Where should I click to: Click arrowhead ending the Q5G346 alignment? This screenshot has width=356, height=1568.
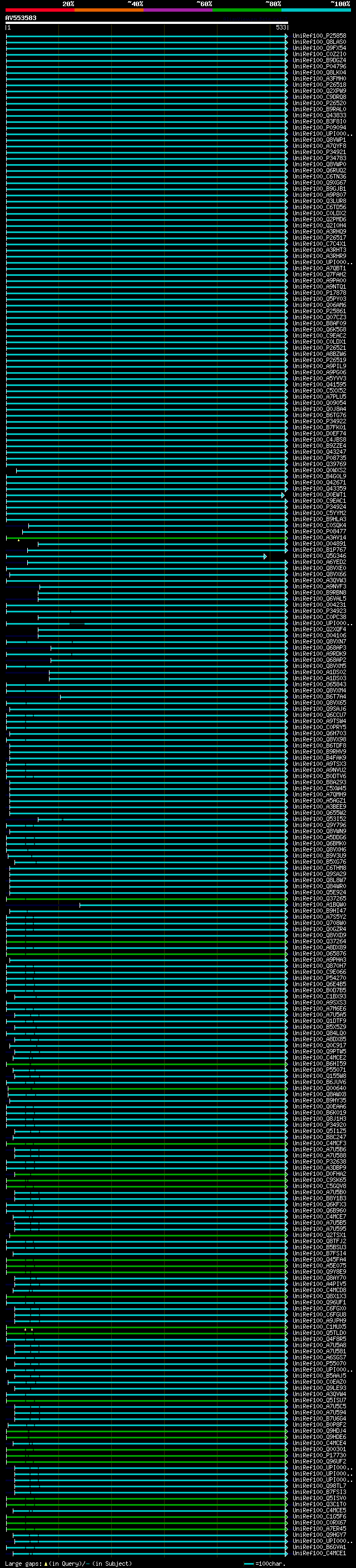pos(265,556)
